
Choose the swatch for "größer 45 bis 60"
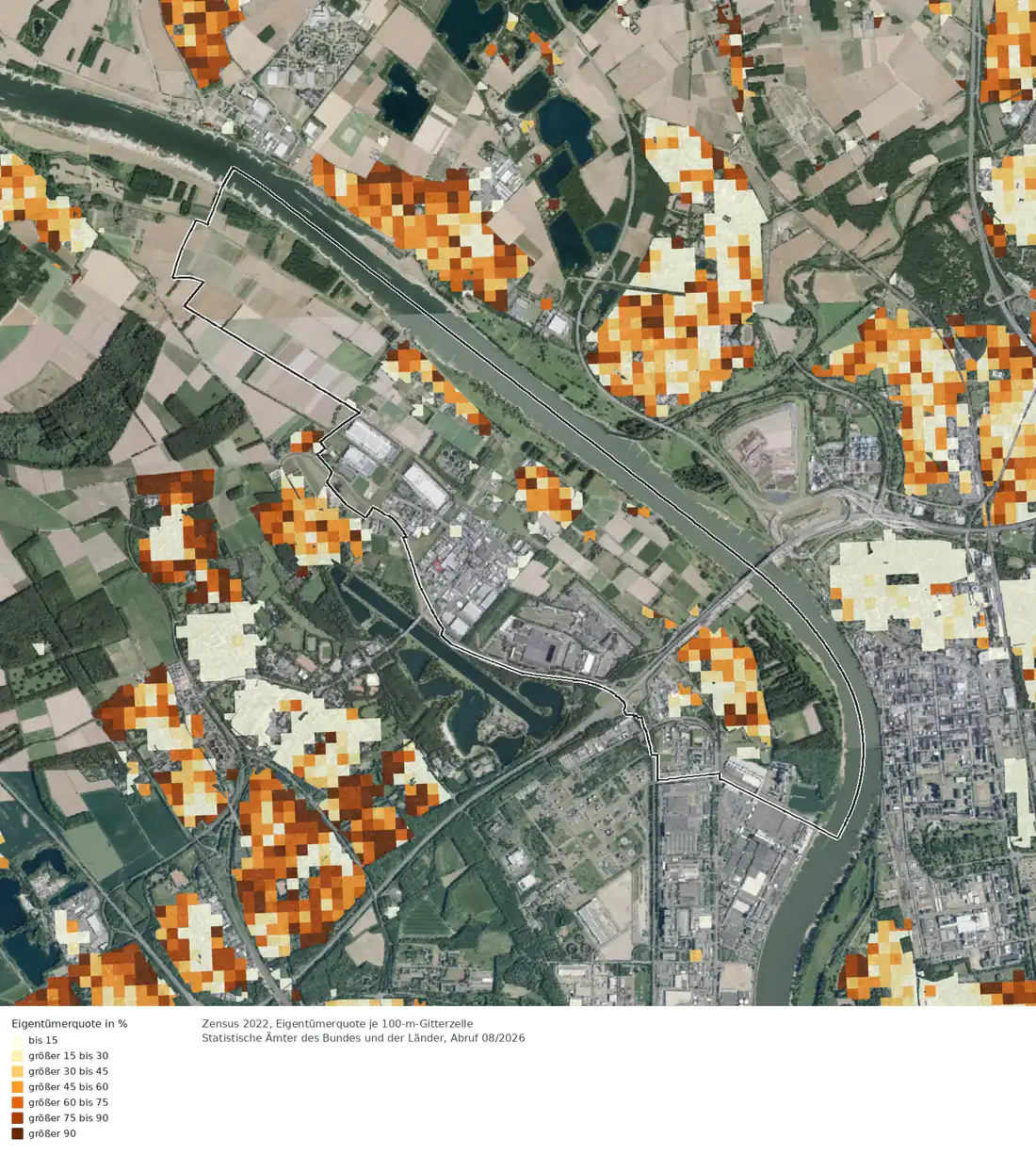[17, 1087]
